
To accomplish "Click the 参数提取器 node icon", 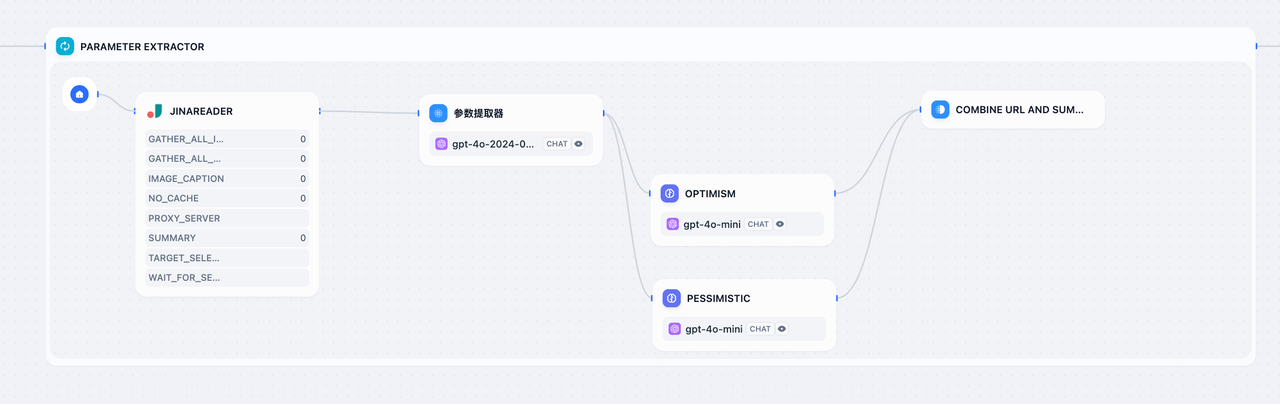I will click(438, 113).
